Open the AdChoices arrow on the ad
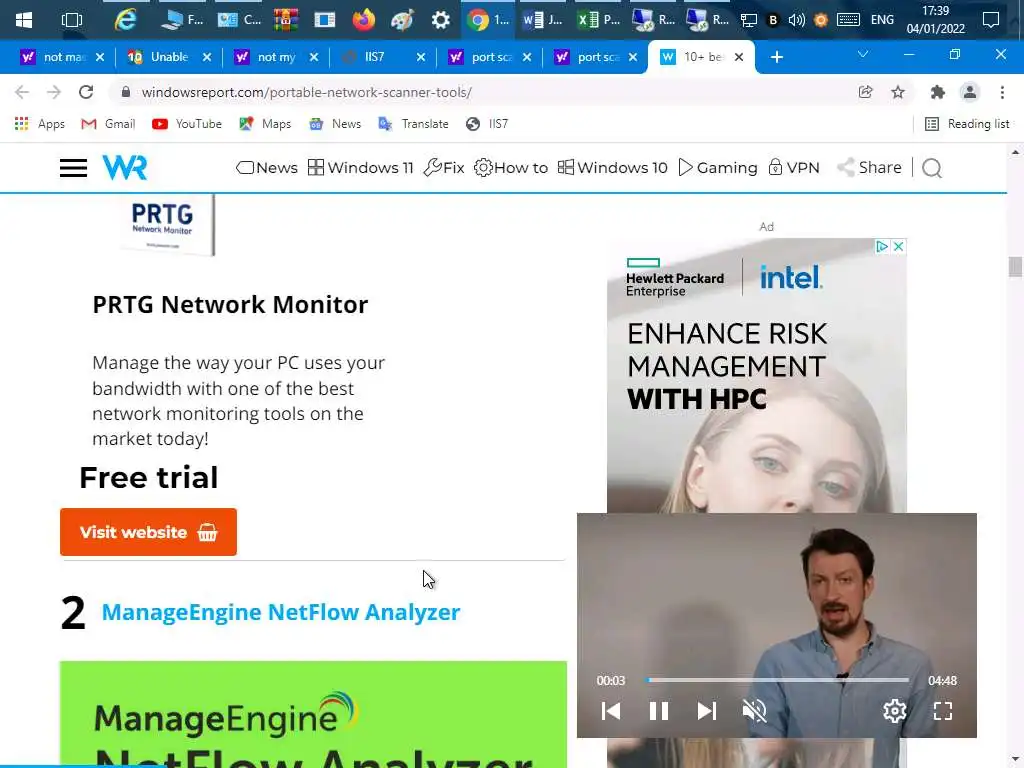 coord(882,246)
